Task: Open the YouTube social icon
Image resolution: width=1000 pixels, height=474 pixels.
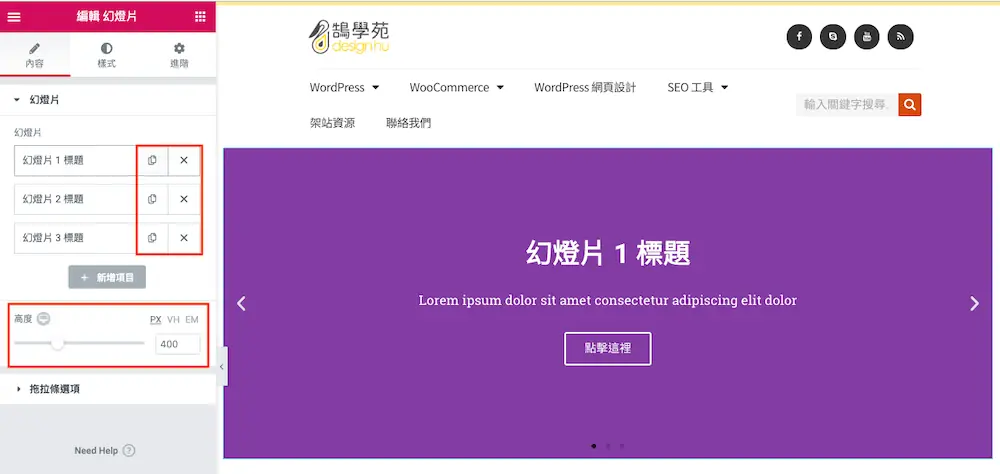Action: coord(867,37)
